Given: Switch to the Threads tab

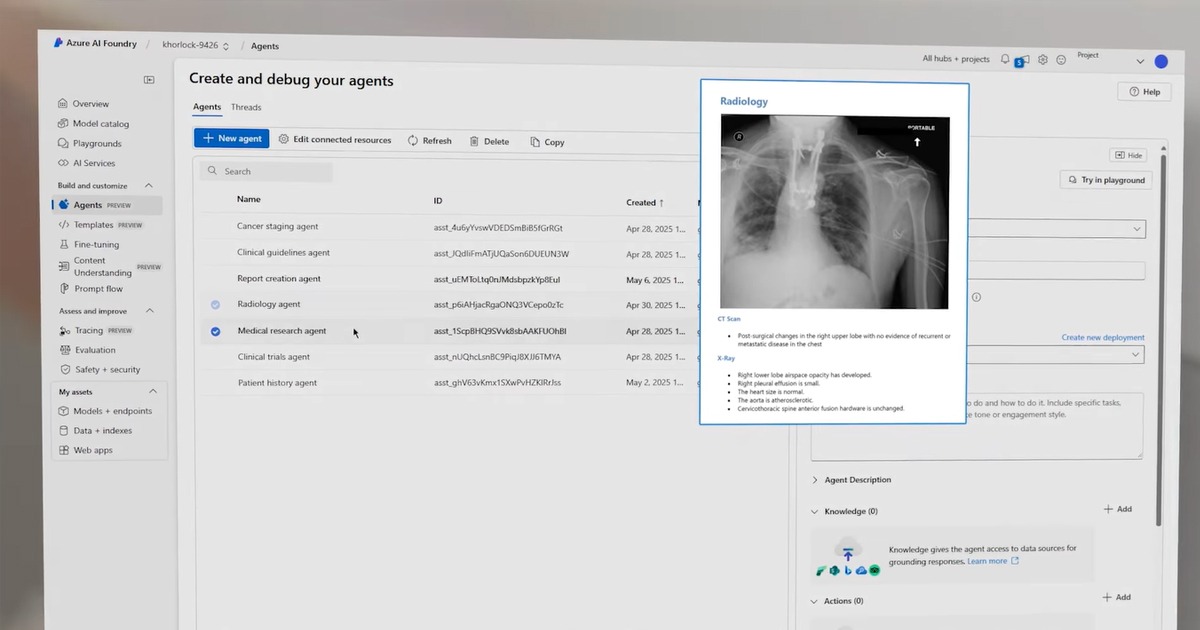Looking at the screenshot, I should [x=246, y=107].
